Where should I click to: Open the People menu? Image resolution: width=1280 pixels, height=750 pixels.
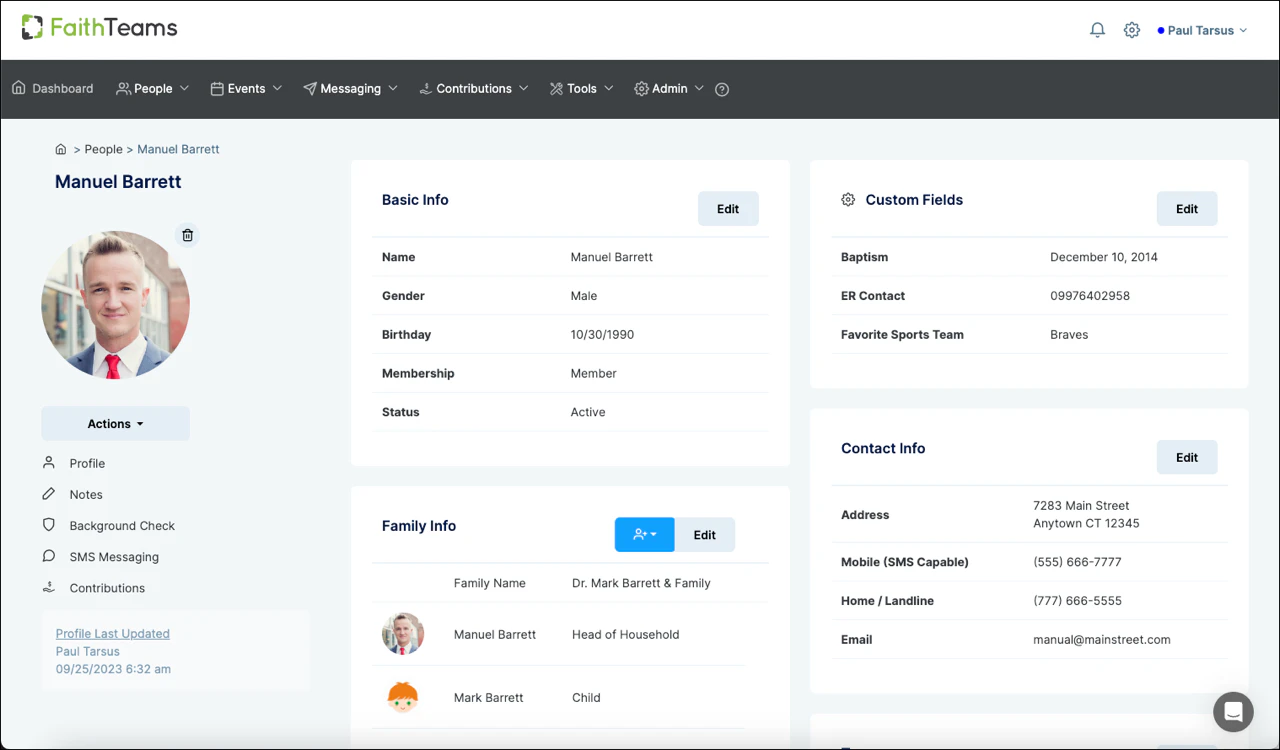tap(151, 88)
